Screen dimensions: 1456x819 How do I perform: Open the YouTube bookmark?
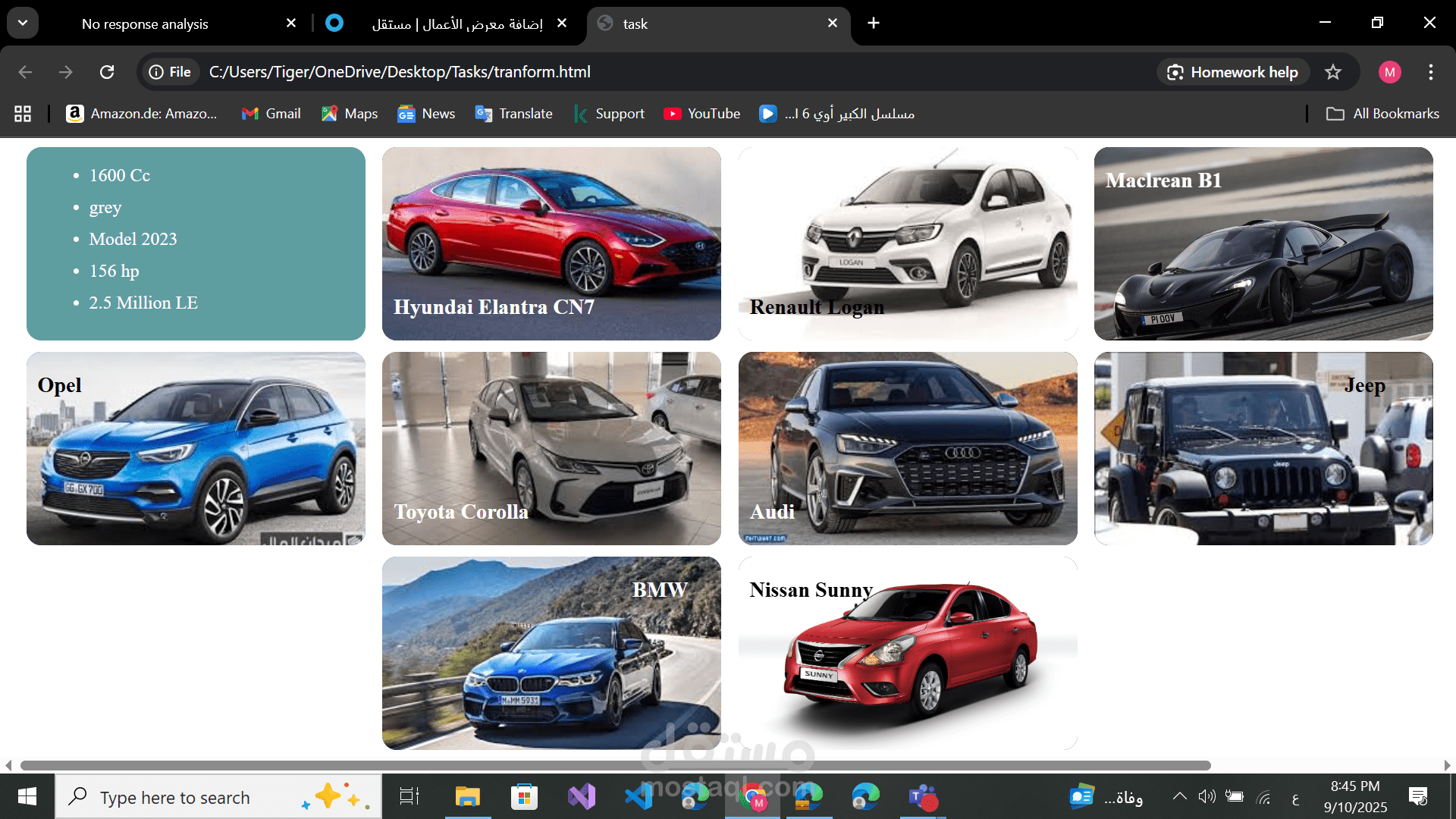point(702,114)
